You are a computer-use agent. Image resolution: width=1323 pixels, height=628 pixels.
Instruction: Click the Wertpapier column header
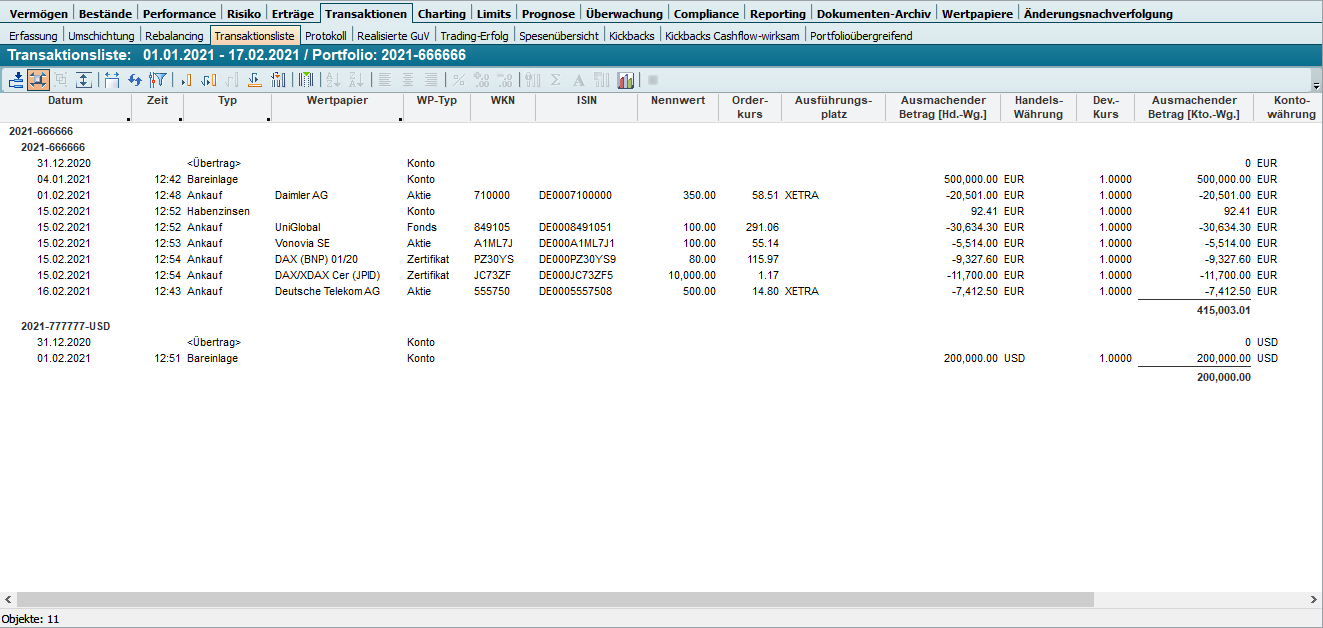coord(337,100)
